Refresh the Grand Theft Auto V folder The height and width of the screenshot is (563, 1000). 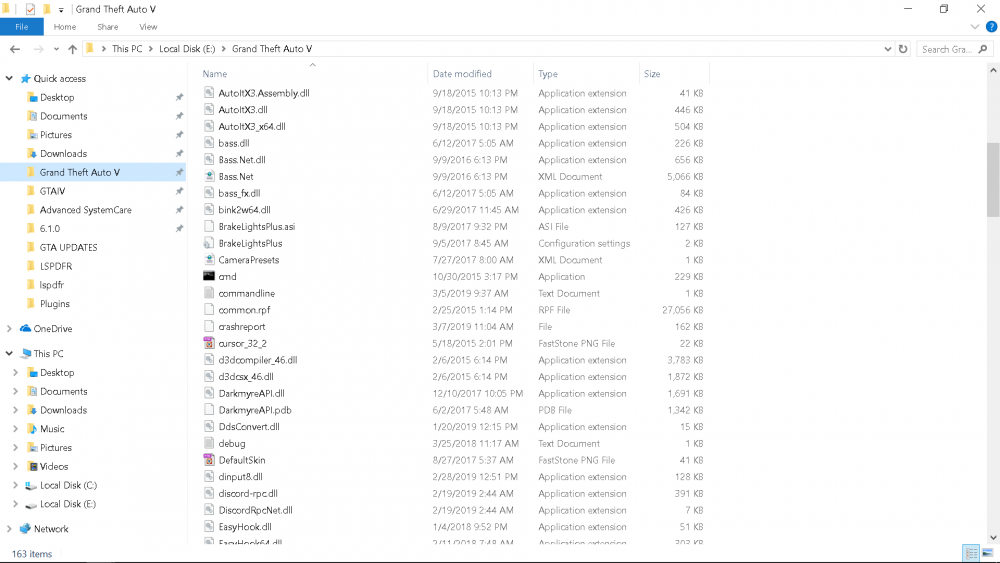[903, 49]
